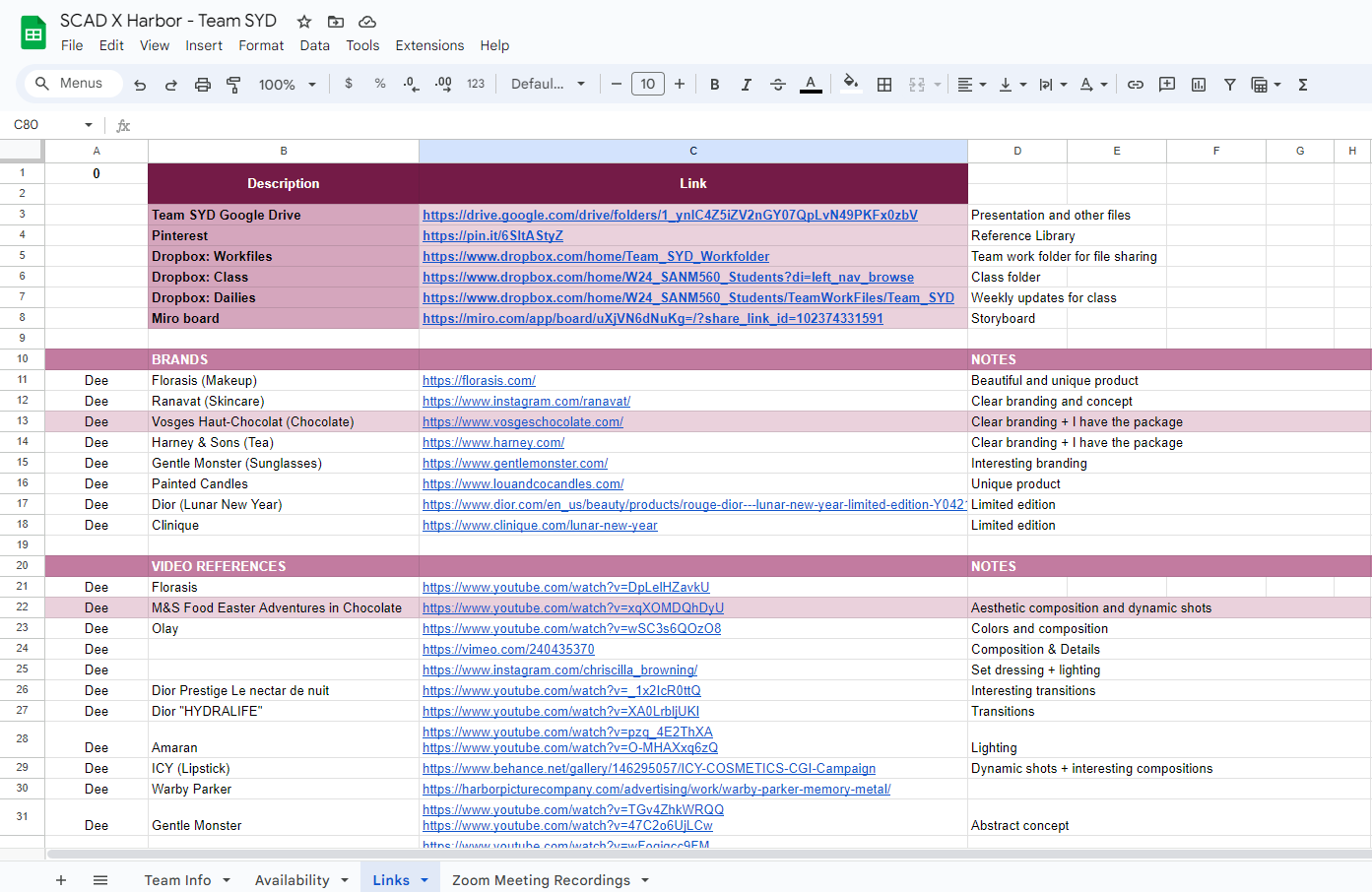The width and height of the screenshot is (1372, 892).
Task: Decrease font size with minus button
Action: point(617,84)
